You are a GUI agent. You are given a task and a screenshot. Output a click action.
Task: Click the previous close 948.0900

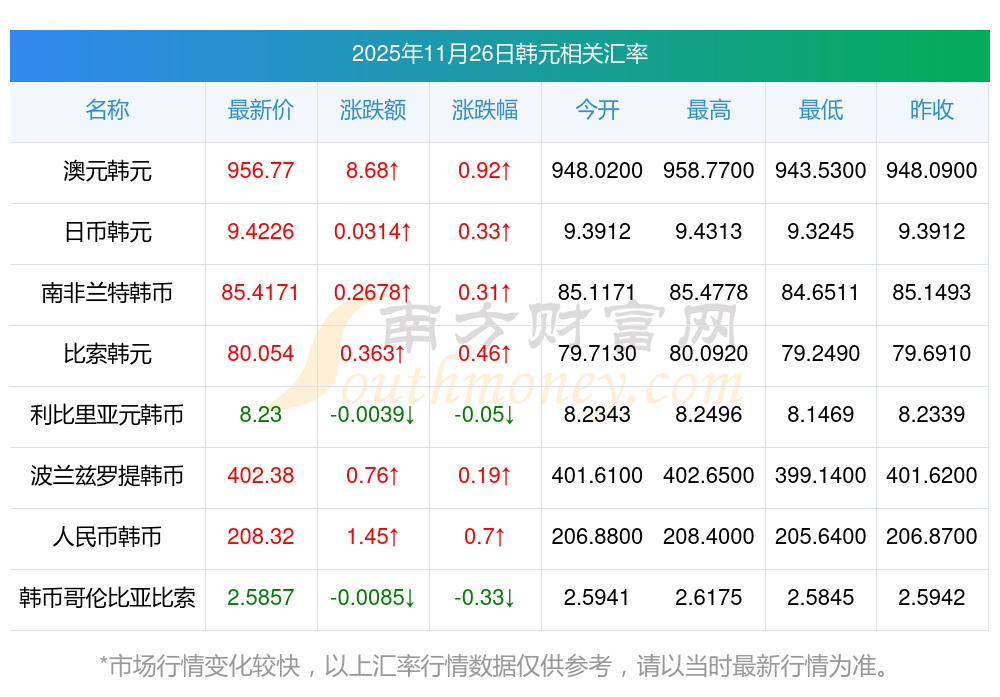932,171
